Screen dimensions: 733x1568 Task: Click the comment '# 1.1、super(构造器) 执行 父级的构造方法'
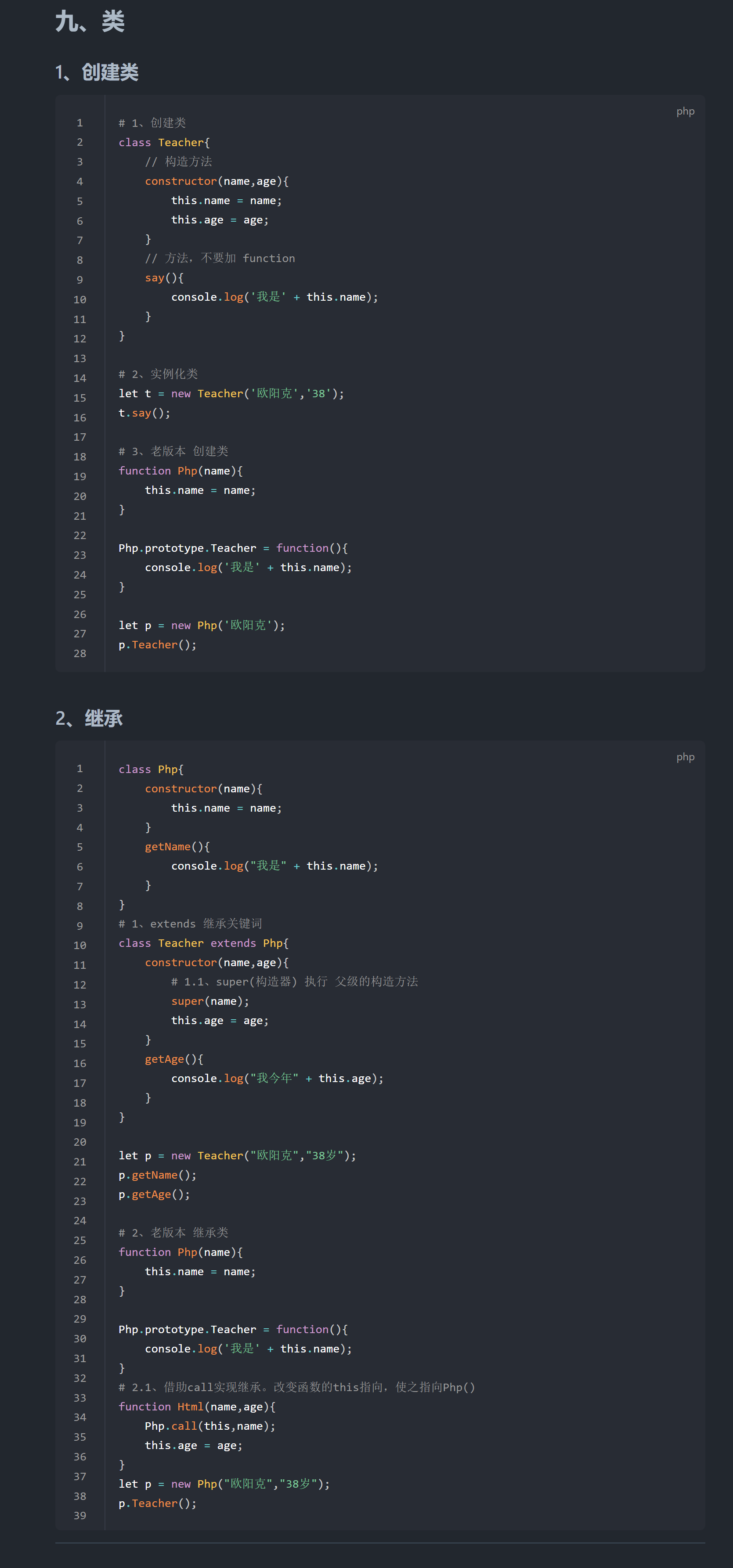click(x=295, y=981)
